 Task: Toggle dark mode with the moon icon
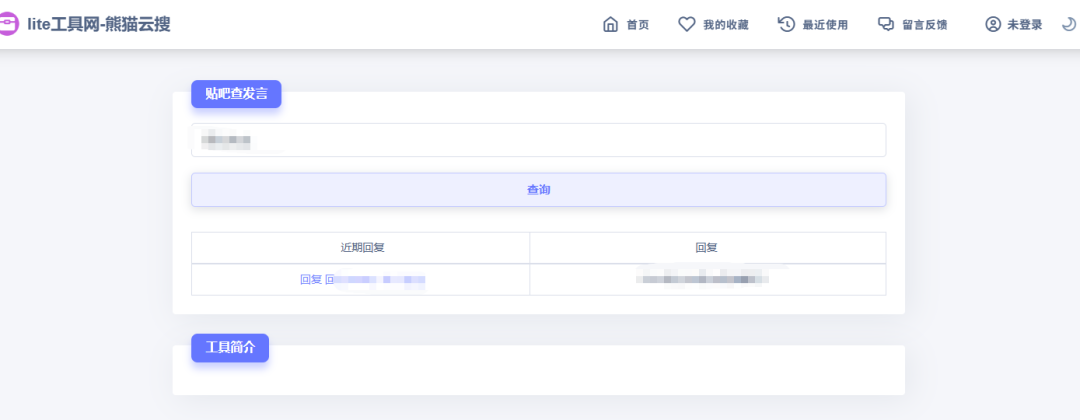[1068, 25]
